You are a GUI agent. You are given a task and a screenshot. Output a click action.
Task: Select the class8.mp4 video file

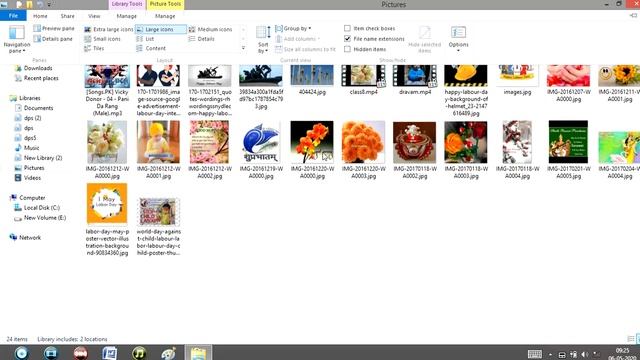363,80
